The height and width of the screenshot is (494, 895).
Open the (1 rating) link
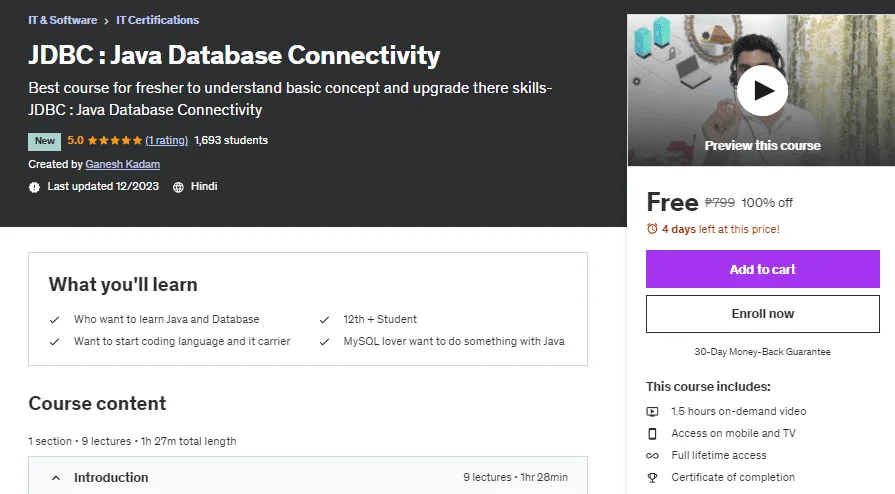click(x=166, y=140)
